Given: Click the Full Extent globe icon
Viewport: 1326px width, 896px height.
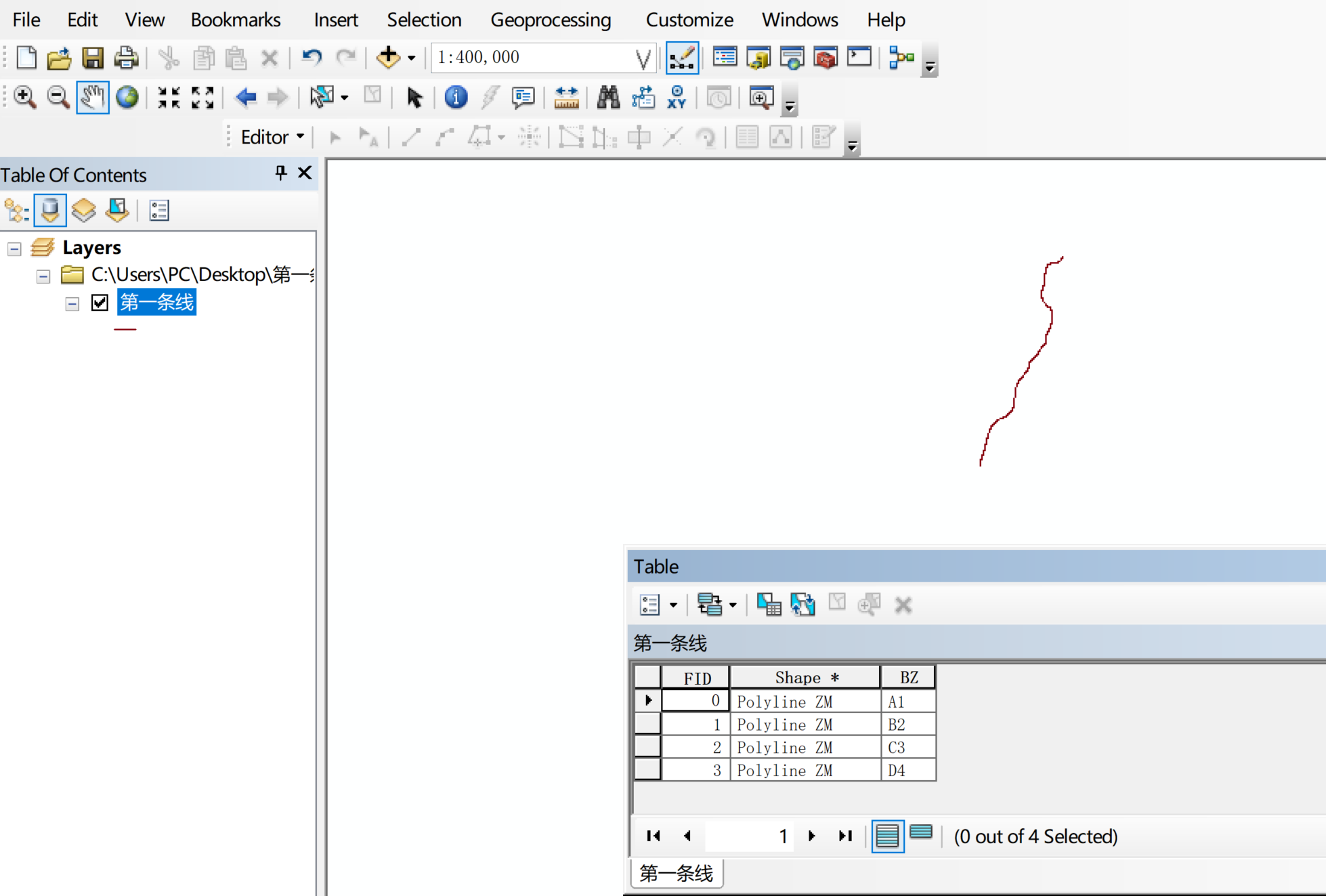Looking at the screenshot, I should pos(127,98).
